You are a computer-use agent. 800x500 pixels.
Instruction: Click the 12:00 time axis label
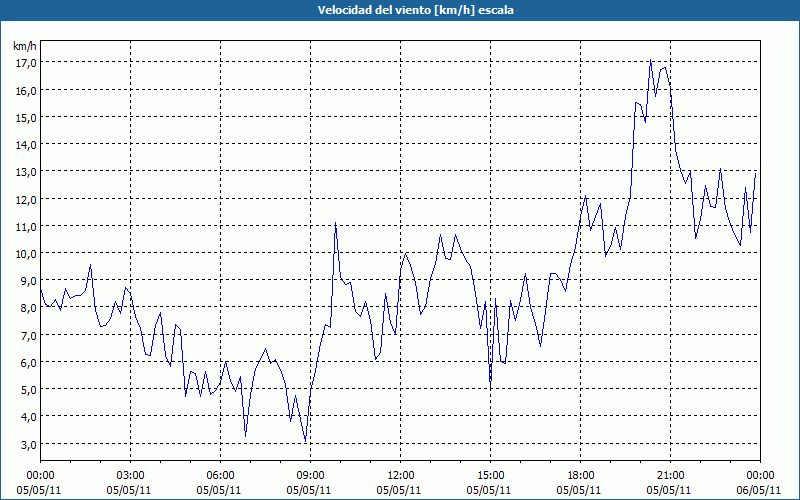pos(401,476)
